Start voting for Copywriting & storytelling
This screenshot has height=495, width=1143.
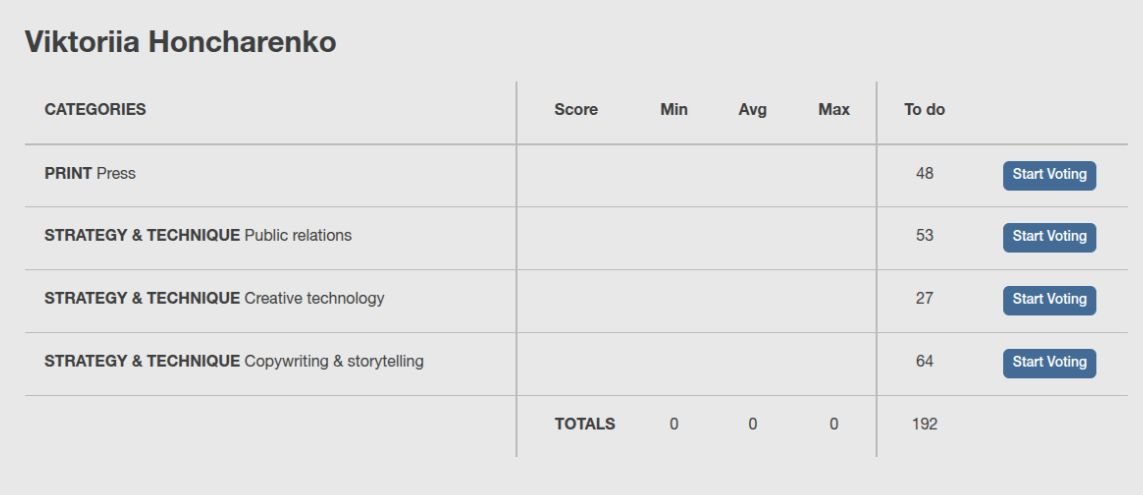coord(1049,362)
